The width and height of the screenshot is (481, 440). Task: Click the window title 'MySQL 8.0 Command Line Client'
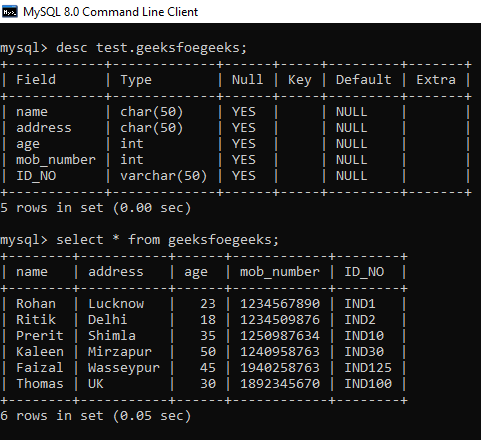tap(110, 12)
